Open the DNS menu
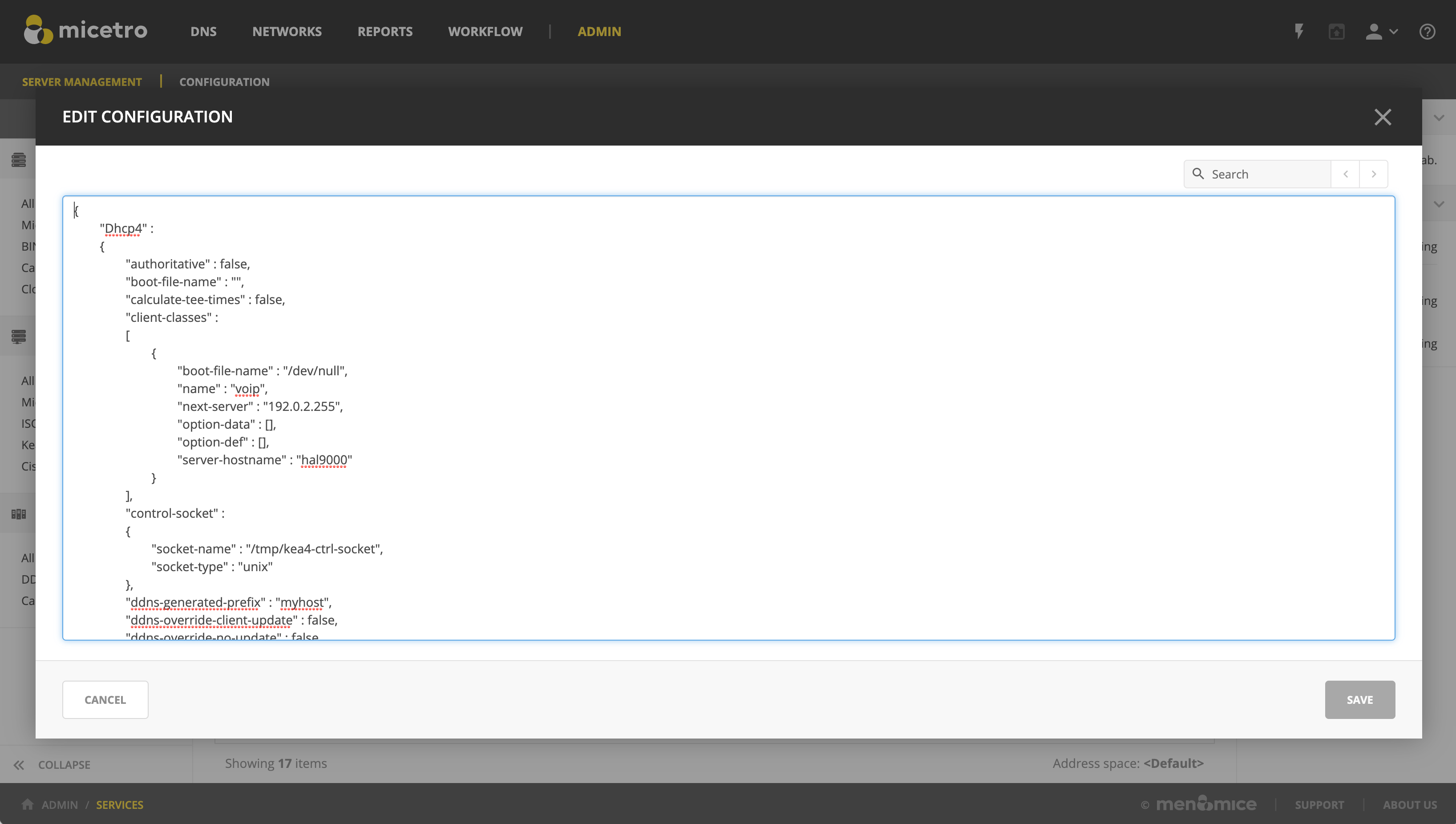 tap(203, 32)
